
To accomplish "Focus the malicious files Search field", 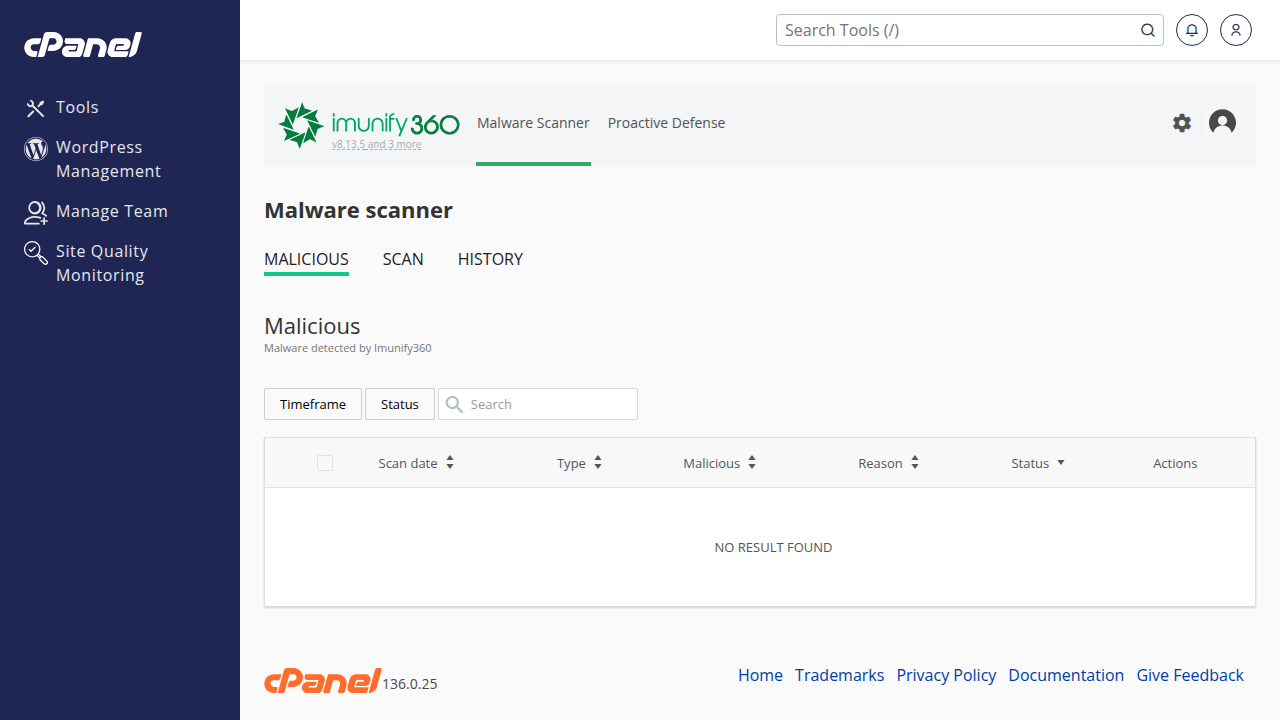I will [538, 404].
